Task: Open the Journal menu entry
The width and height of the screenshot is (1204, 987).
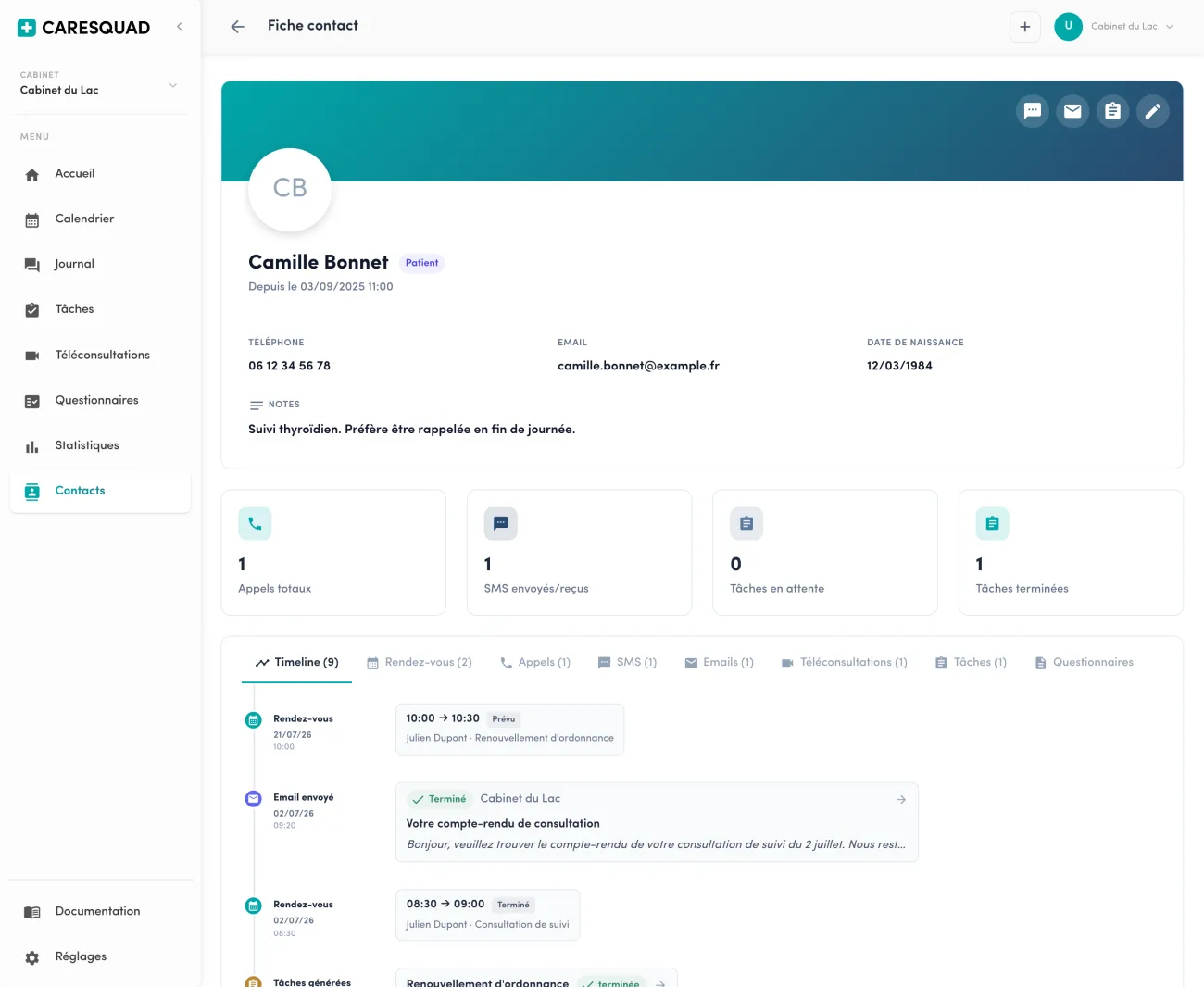Action: coord(100,265)
